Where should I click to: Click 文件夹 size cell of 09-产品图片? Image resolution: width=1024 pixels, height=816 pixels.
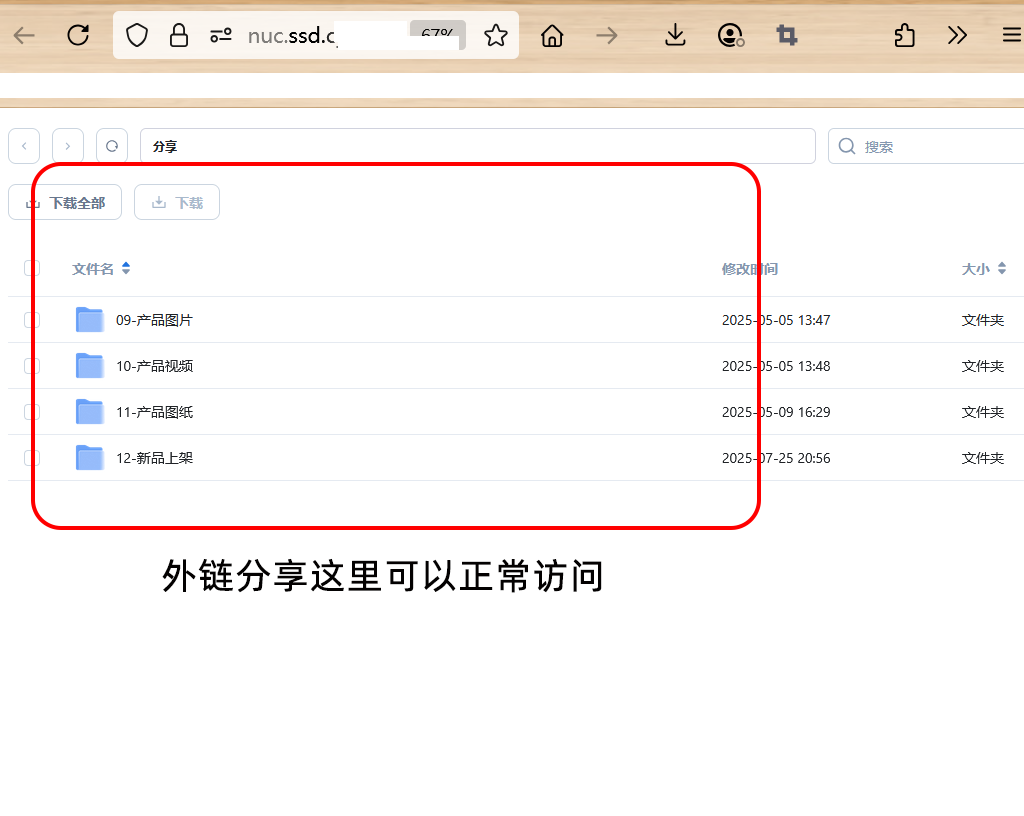point(982,320)
